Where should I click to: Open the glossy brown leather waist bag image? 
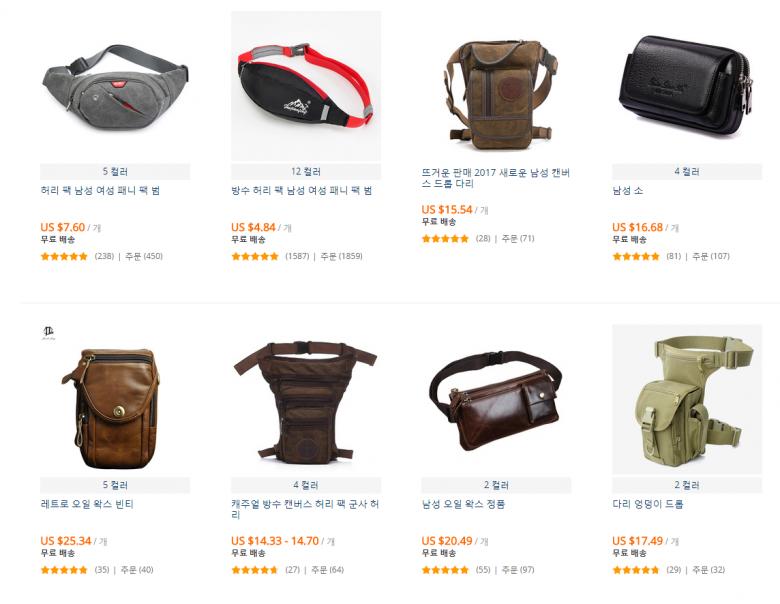tap(496, 400)
